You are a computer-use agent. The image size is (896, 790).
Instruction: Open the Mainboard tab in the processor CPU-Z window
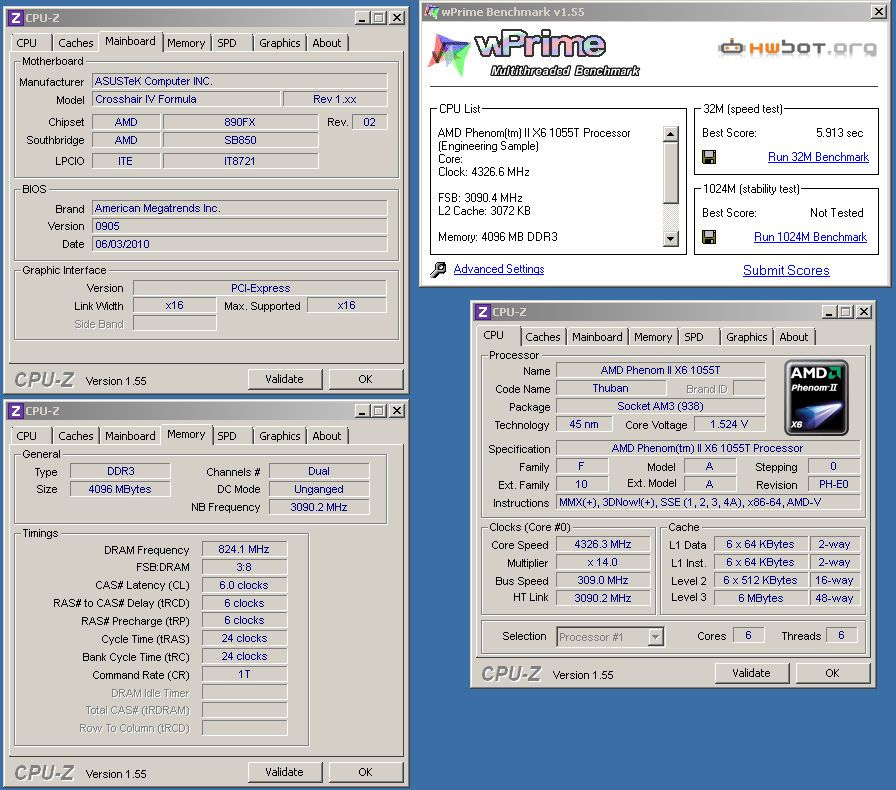(x=597, y=337)
